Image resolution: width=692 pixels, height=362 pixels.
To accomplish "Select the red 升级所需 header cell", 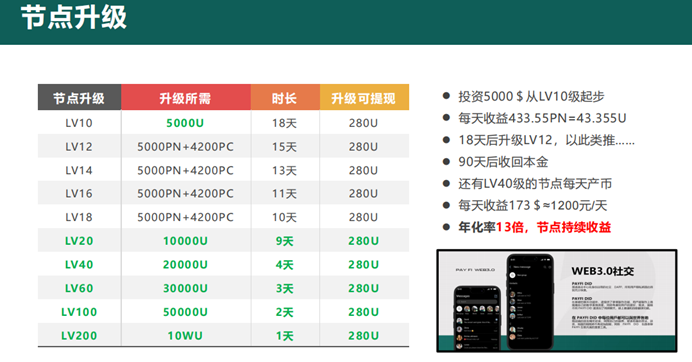I will click(x=186, y=97).
